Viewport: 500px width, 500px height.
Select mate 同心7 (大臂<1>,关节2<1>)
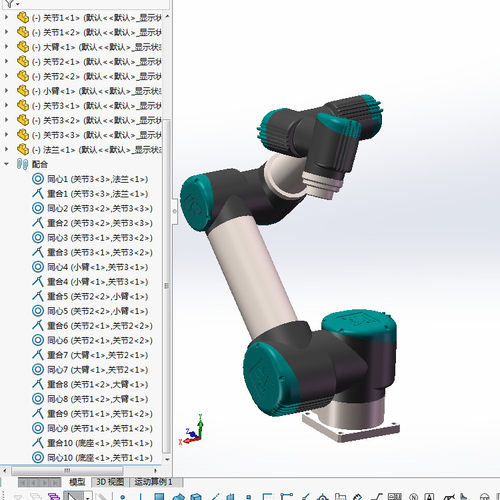[90, 370]
